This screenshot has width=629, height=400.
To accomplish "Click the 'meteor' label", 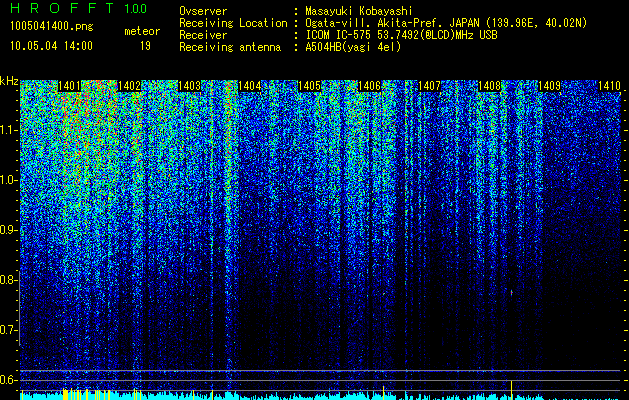I will [142, 31].
